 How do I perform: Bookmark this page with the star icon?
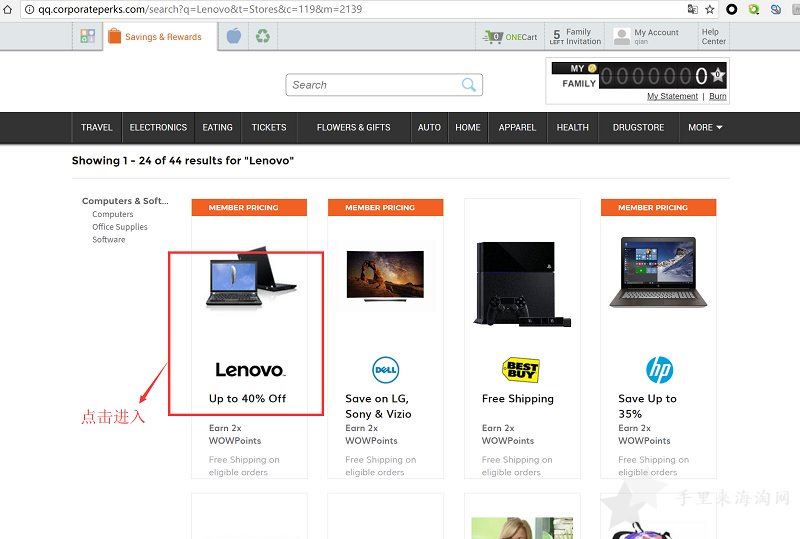[x=710, y=9]
